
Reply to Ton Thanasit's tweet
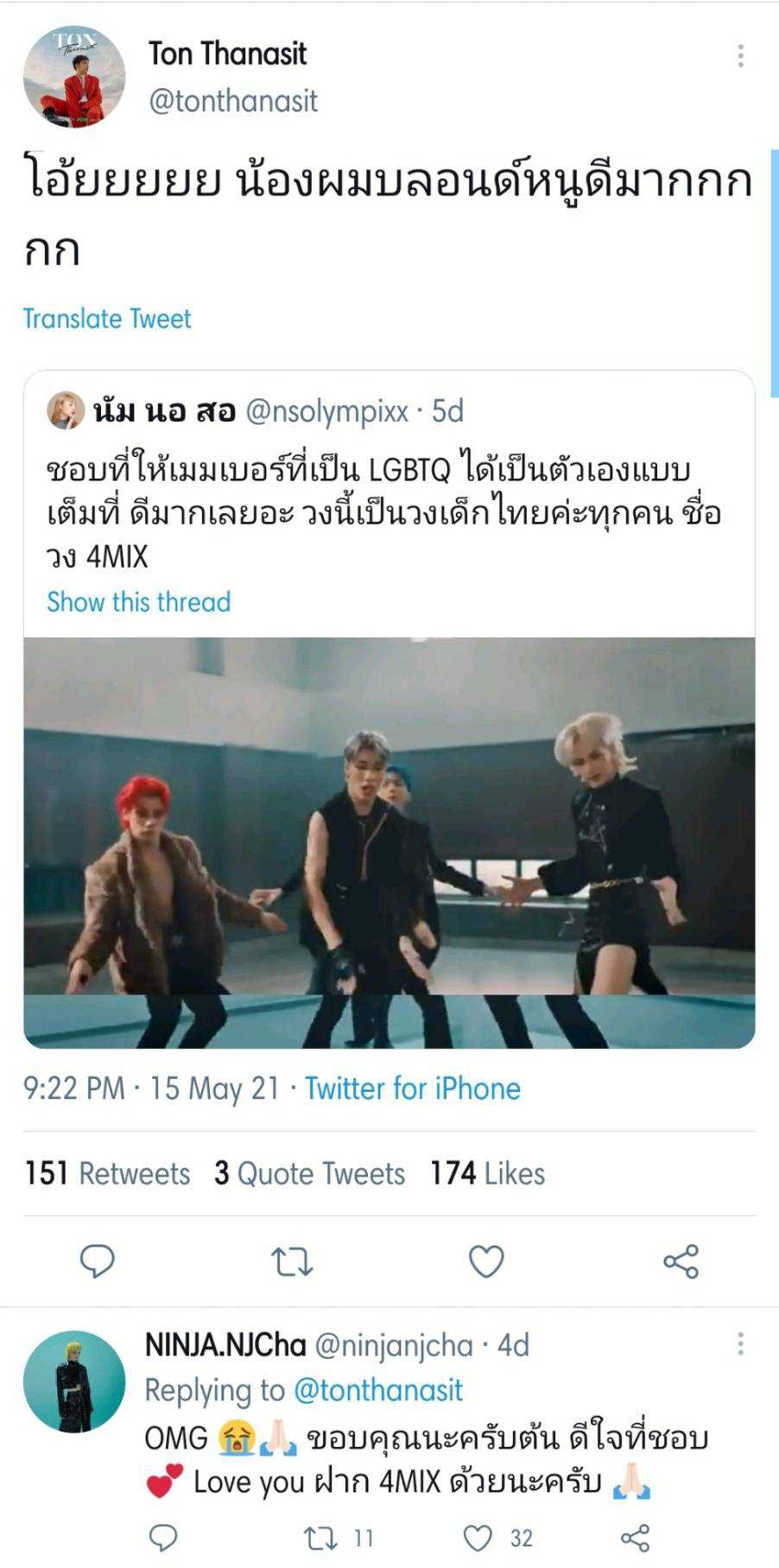[98, 1261]
